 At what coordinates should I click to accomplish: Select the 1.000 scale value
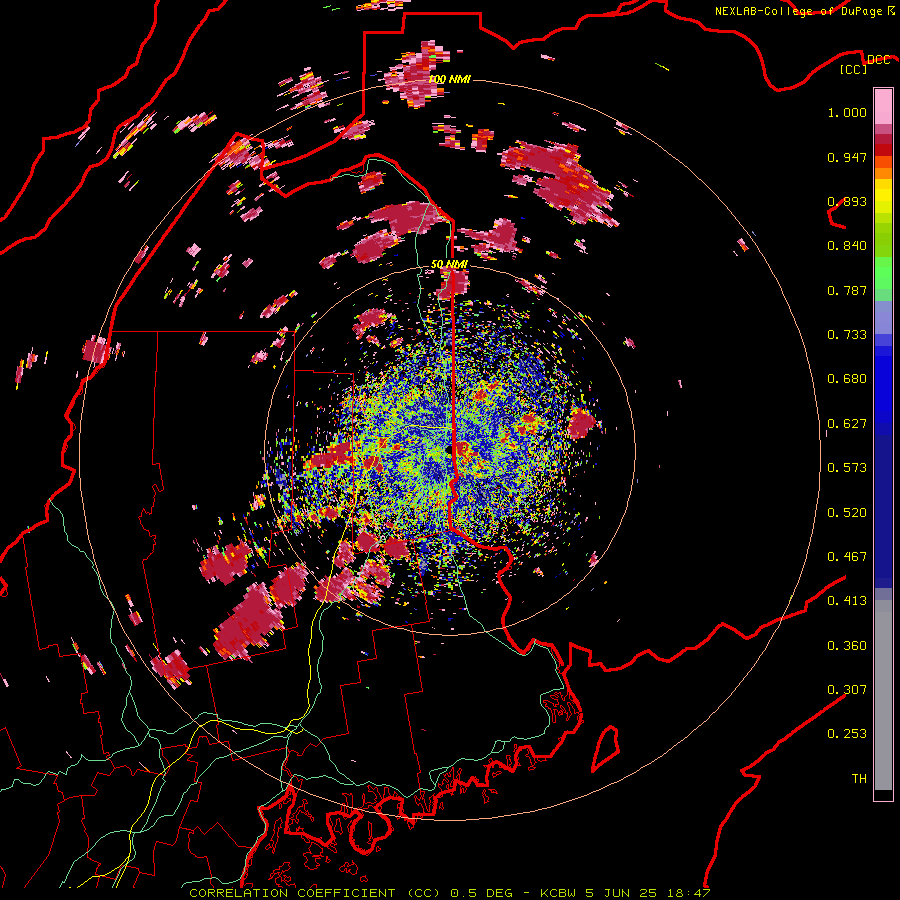click(847, 112)
